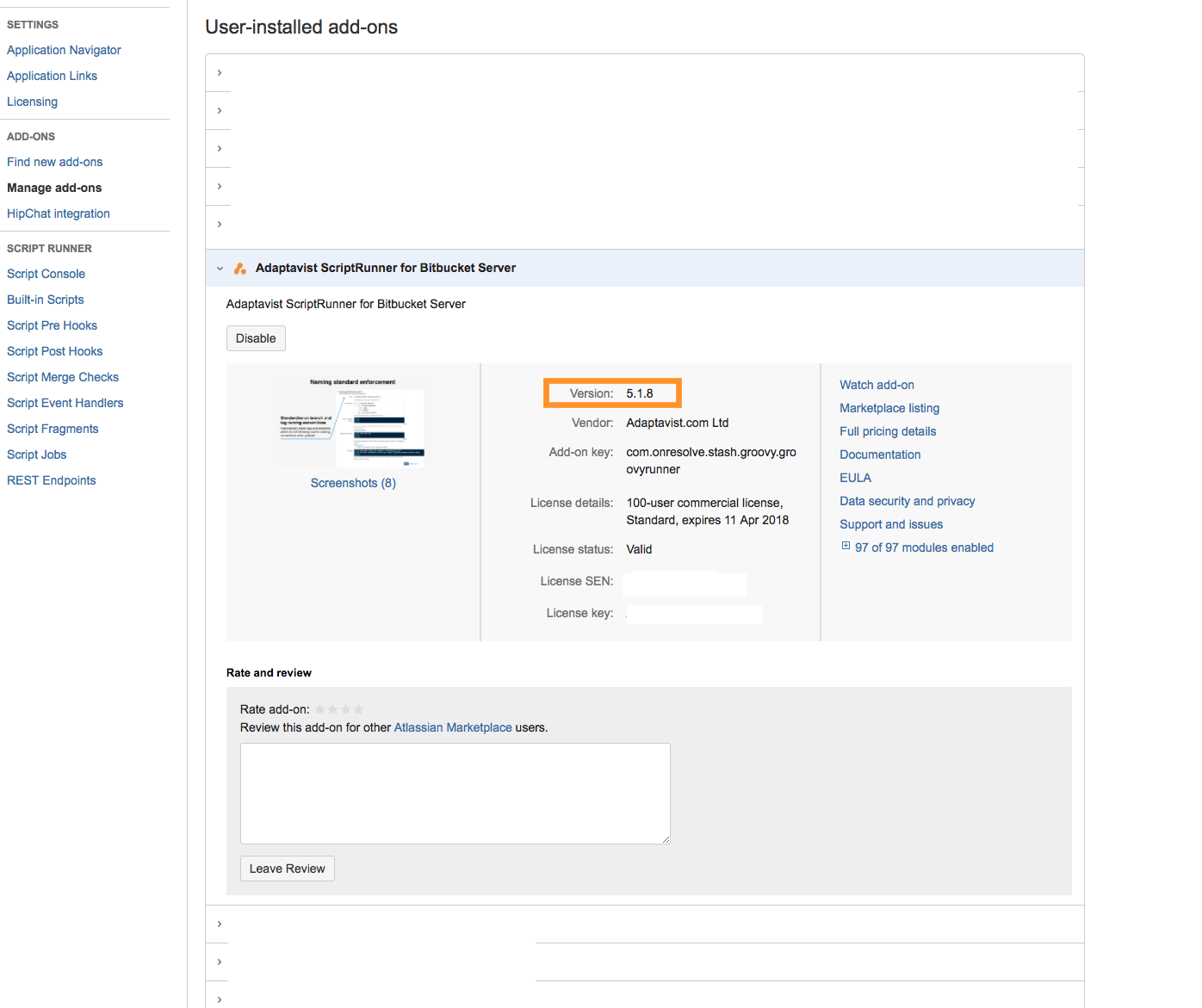Collapse the Adaptavist ScriptRunner panel chevron
The height and width of the screenshot is (1008, 1202).
click(220, 268)
